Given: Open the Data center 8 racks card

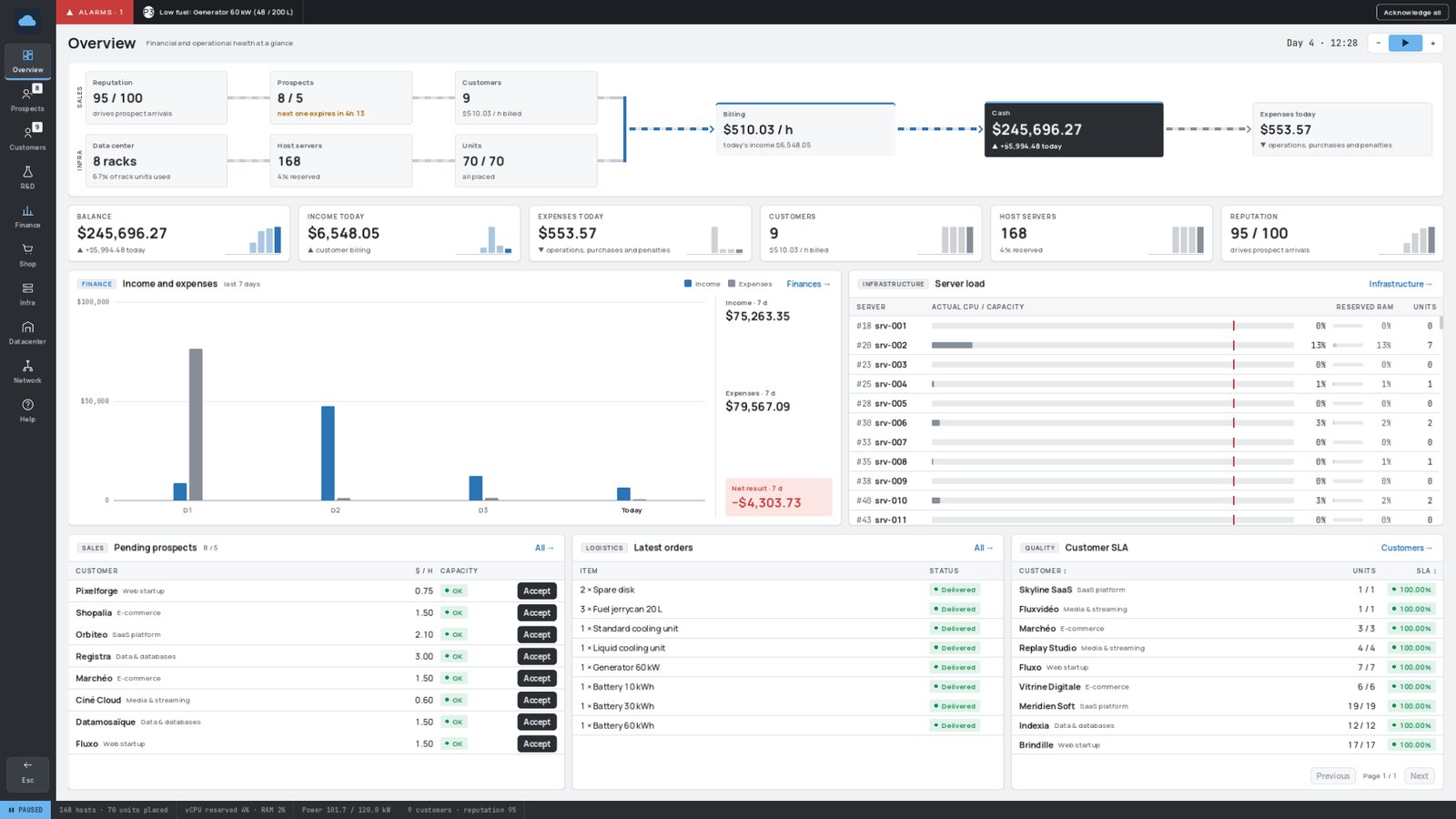Looking at the screenshot, I should tap(157, 161).
